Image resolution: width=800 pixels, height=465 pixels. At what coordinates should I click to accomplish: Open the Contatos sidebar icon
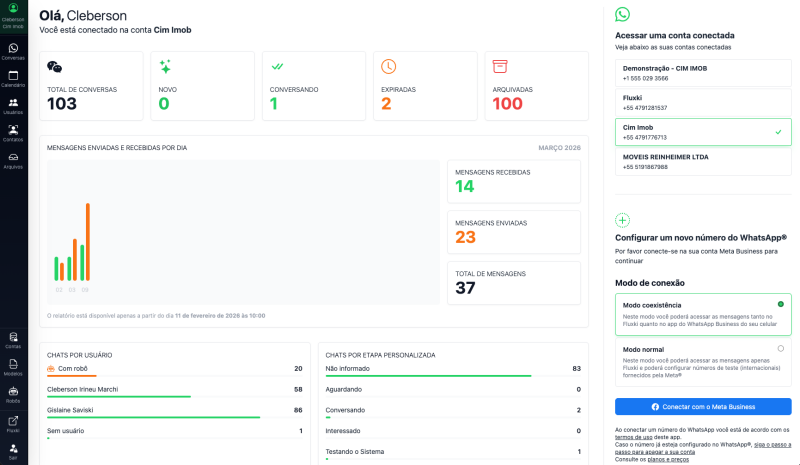coord(13,132)
